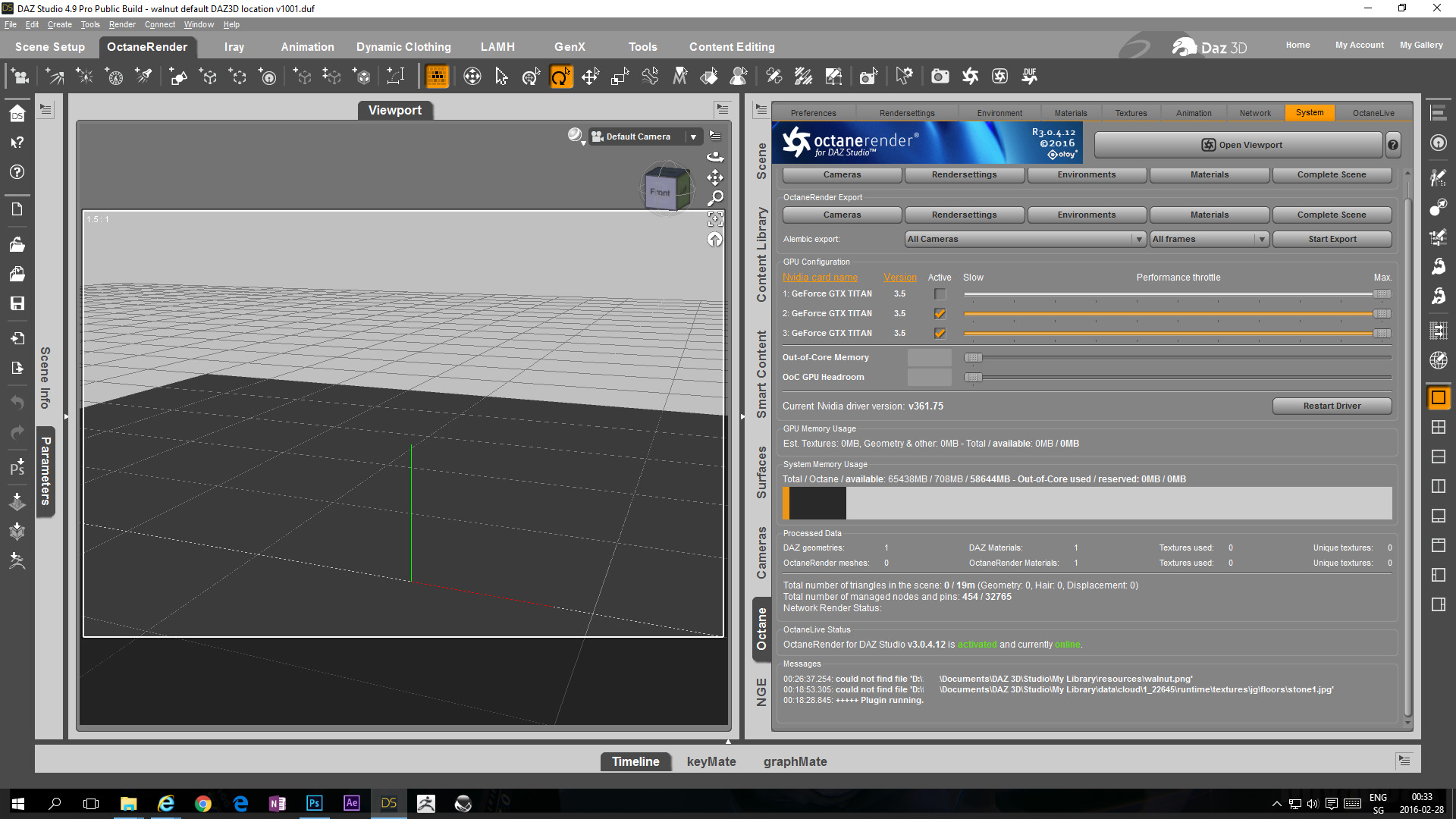Click the orbit camera icon in viewport
Screen dimensions: 1456x819
click(x=715, y=157)
